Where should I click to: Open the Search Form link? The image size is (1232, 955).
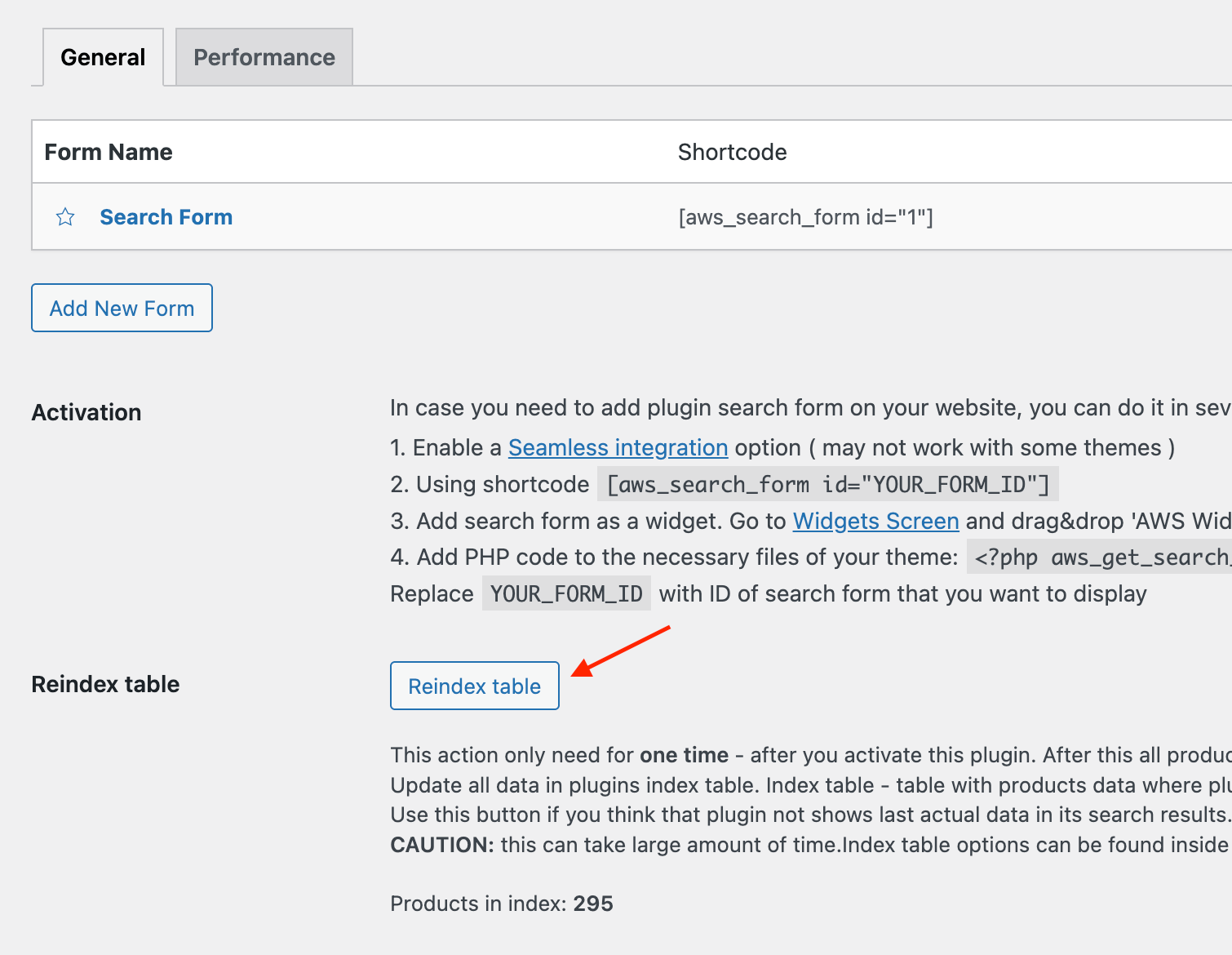click(166, 217)
